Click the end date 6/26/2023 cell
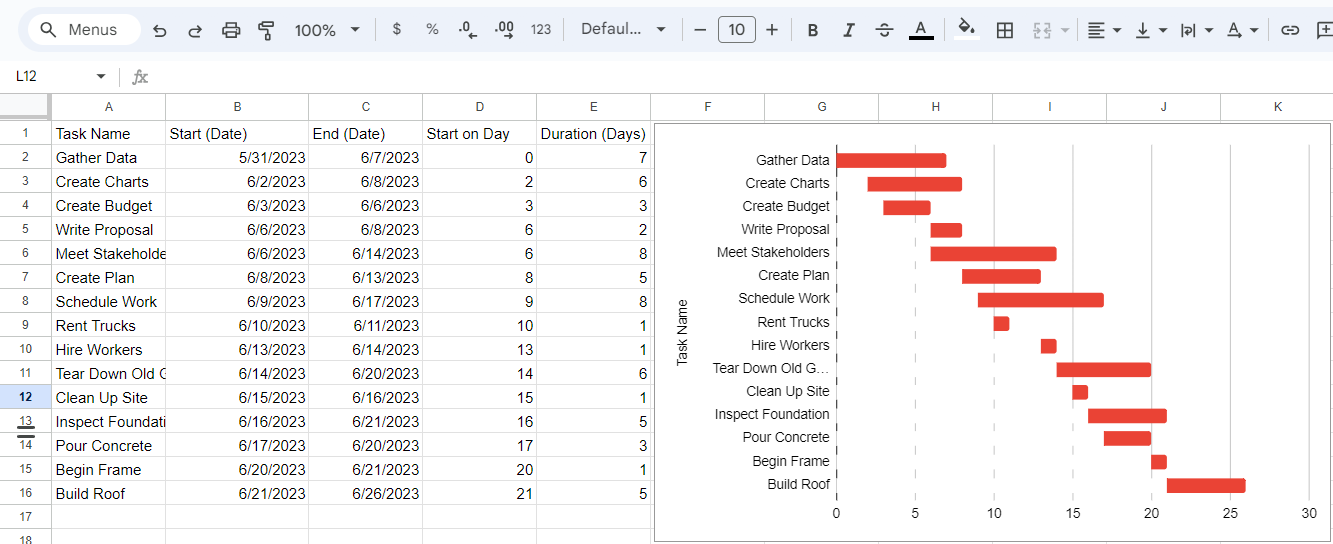This screenshot has height=544, width=1333. (366, 493)
